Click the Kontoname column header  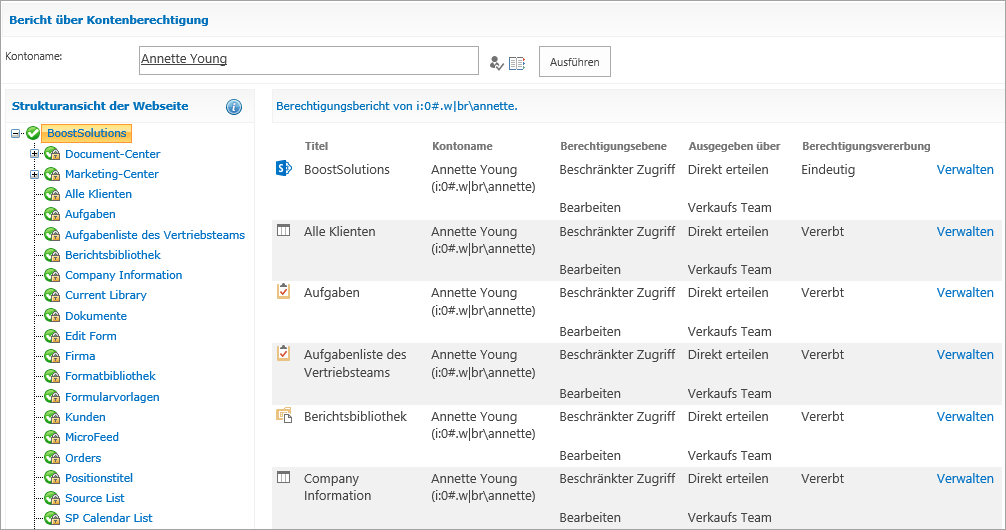[462, 146]
